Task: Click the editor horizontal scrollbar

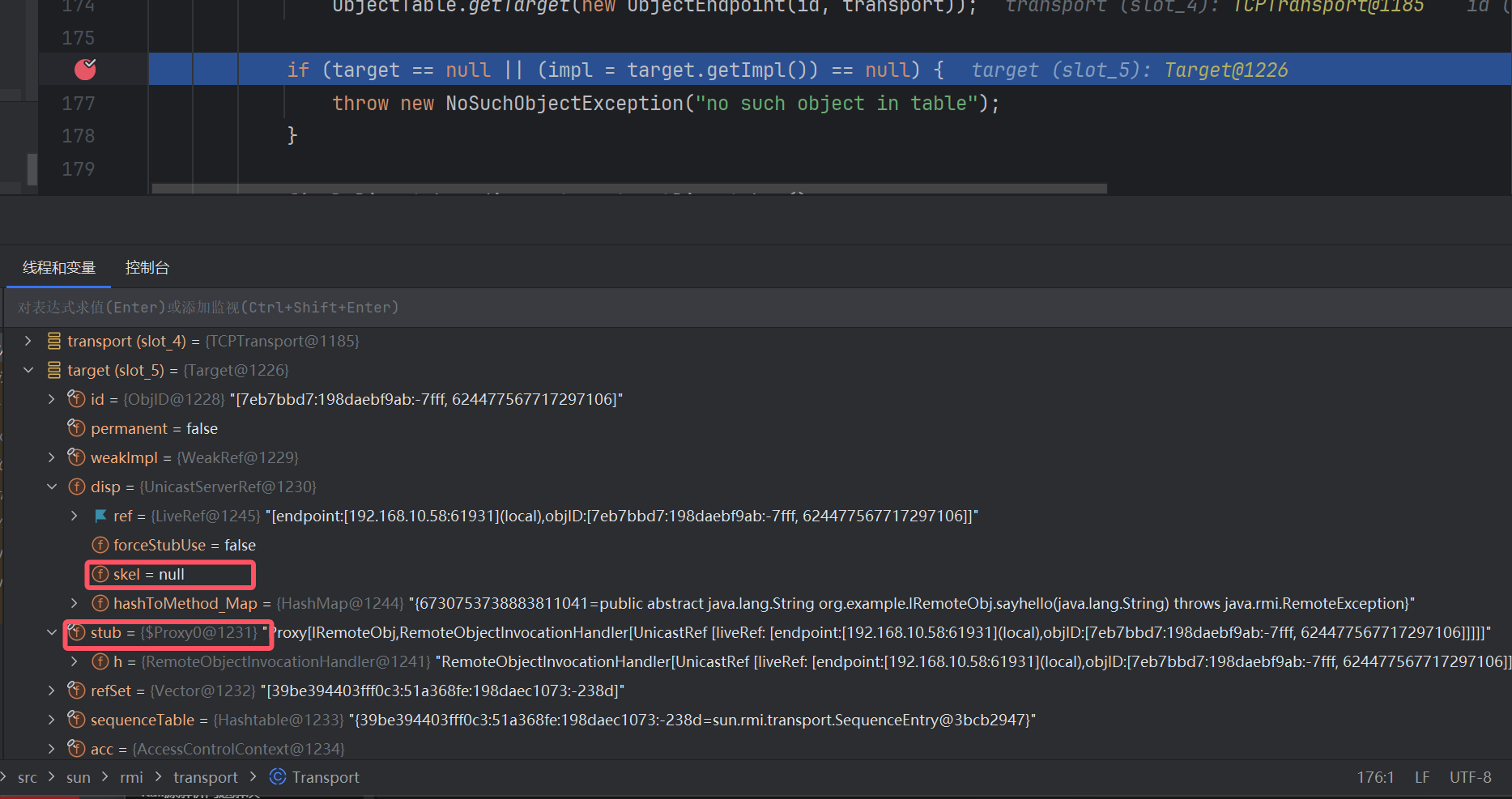Action: click(628, 189)
